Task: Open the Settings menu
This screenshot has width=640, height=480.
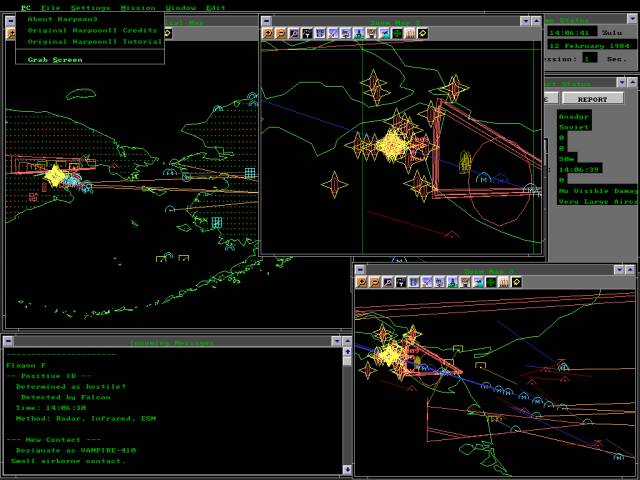Action: [x=90, y=8]
